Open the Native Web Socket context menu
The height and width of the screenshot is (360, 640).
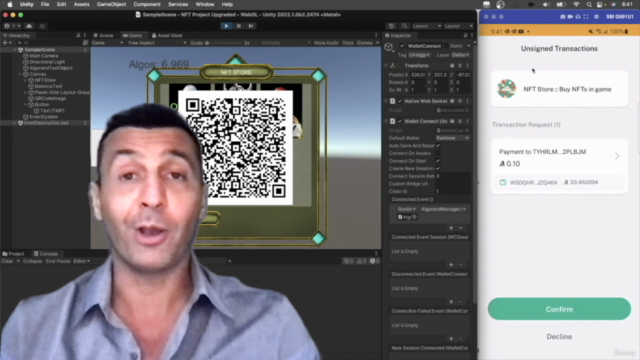pyautogui.click(x=468, y=101)
